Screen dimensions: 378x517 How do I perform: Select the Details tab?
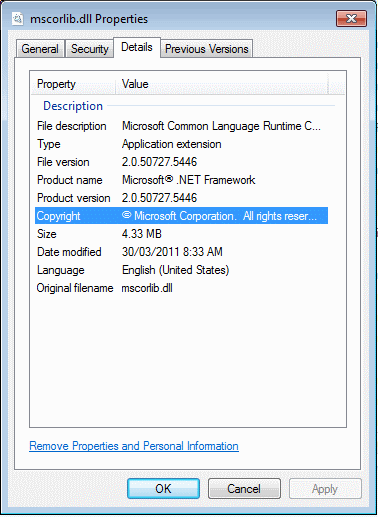point(137,47)
